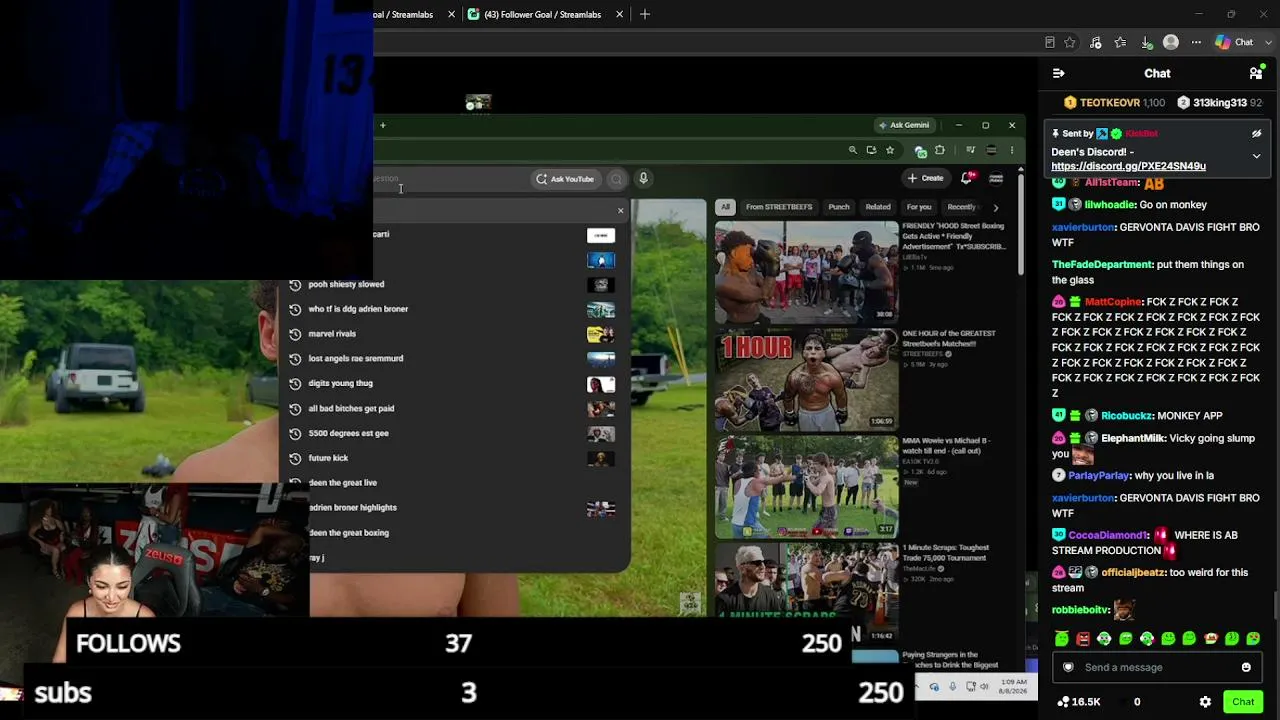Open MMA Wowie vs Michael B thumbnail

click(x=806, y=487)
